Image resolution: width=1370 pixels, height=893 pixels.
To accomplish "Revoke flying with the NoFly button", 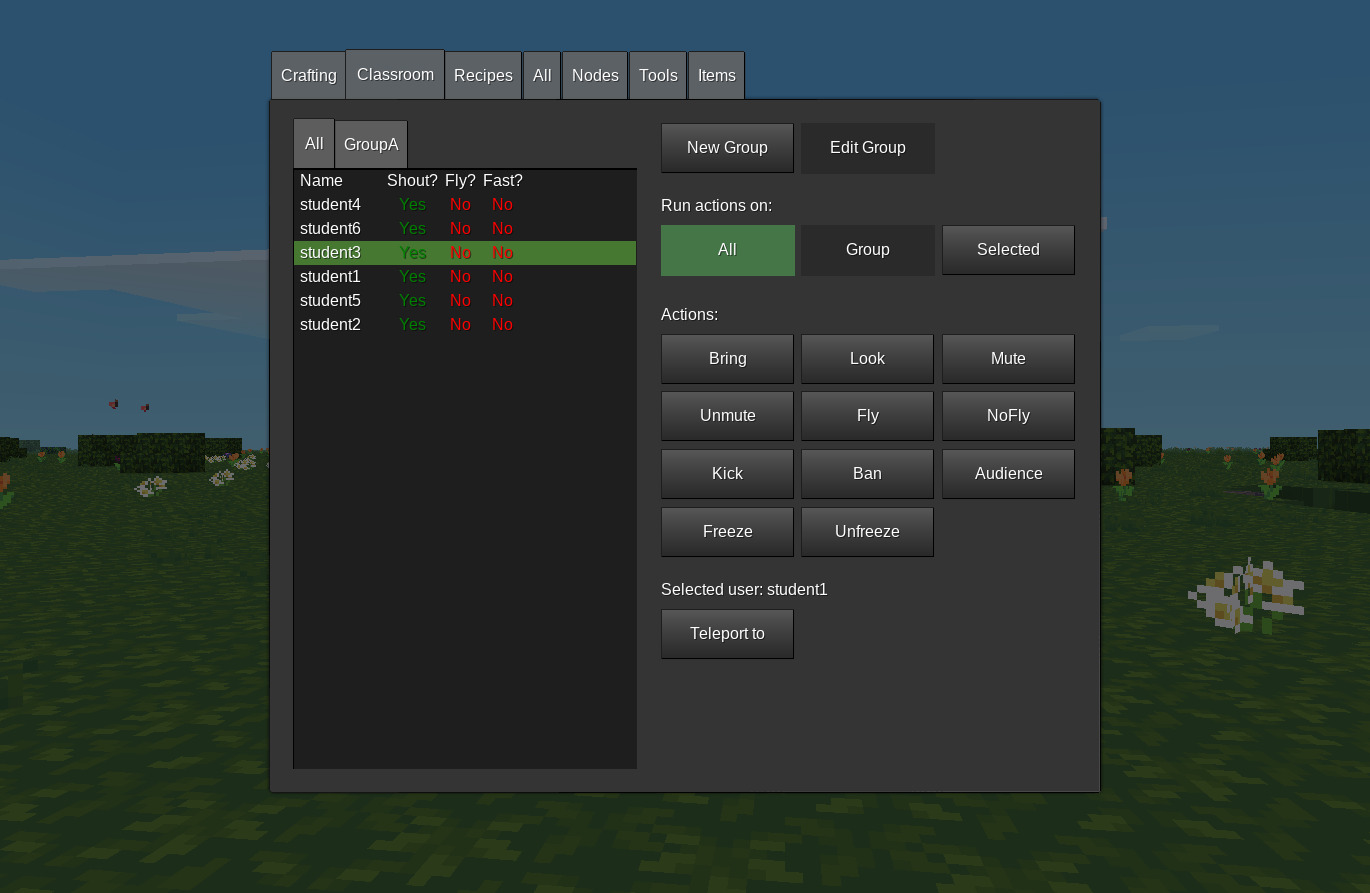I will 1008,416.
